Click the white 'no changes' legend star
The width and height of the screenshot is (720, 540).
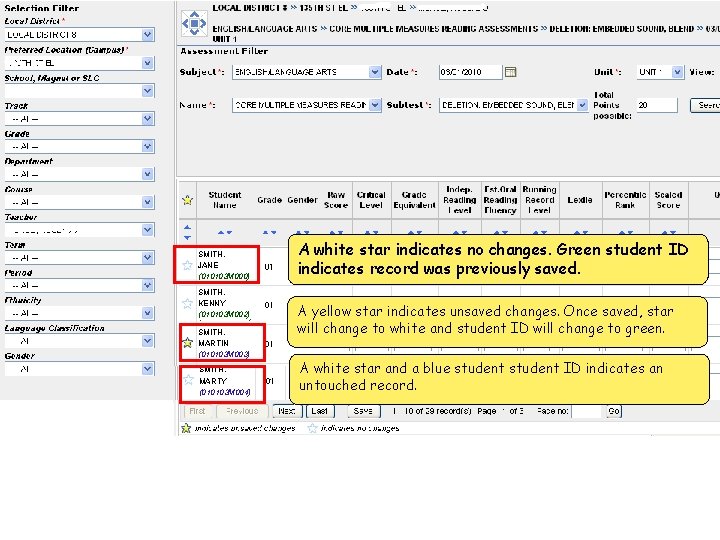click(x=312, y=428)
